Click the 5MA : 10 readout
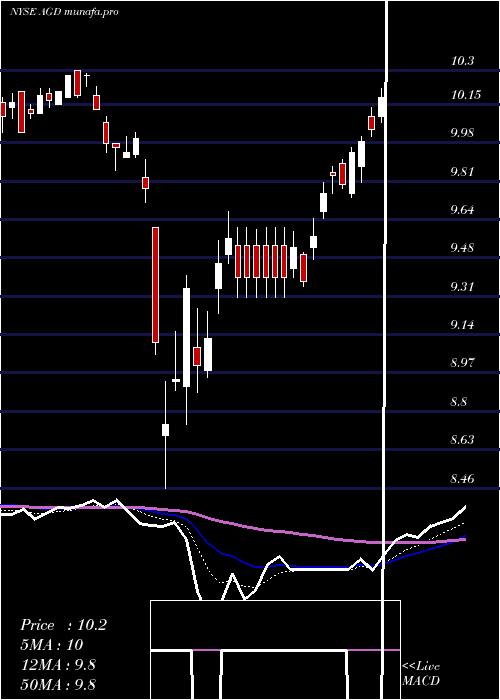500x700 pixels. click(52, 645)
